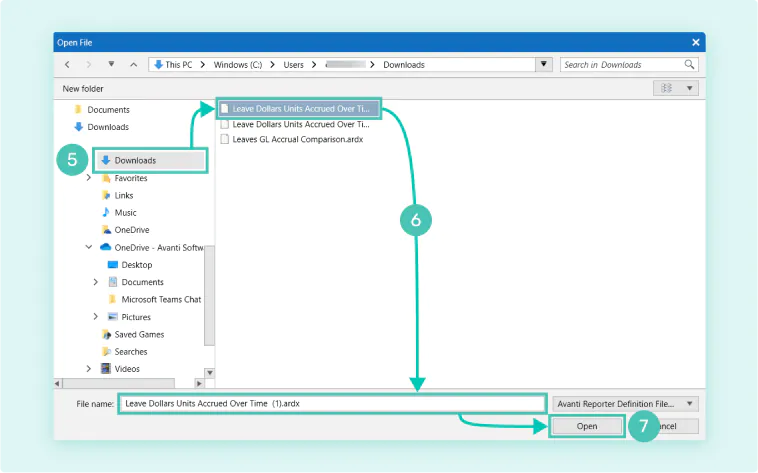The image size is (758, 473).
Task: Click icon of Leaves GL Accrual Comparison.ardx
Action: pos(224,139)
